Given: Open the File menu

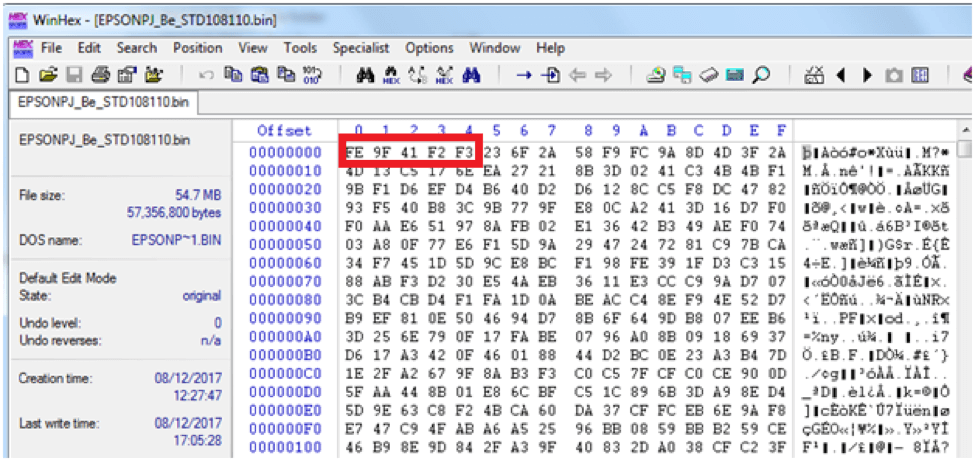Looking at the screenshot, I should [x=52, y=48].
